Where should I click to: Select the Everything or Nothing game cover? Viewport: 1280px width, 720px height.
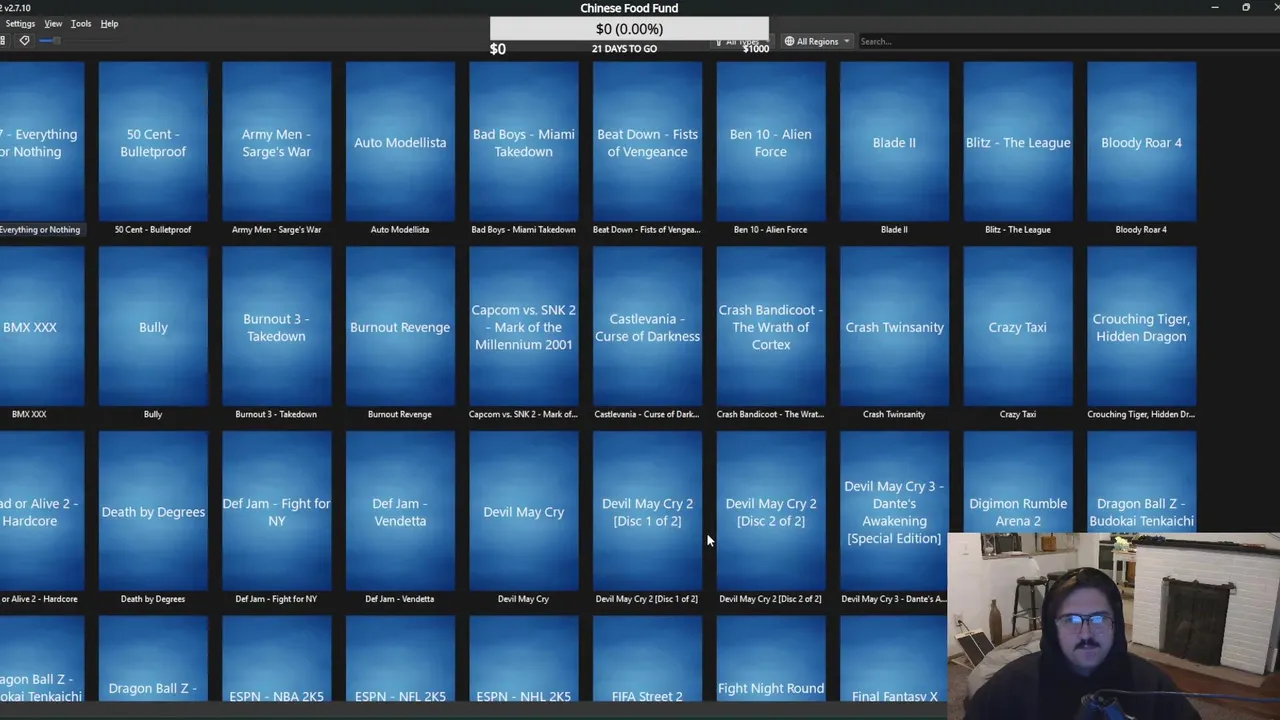[x=42, y=142]
